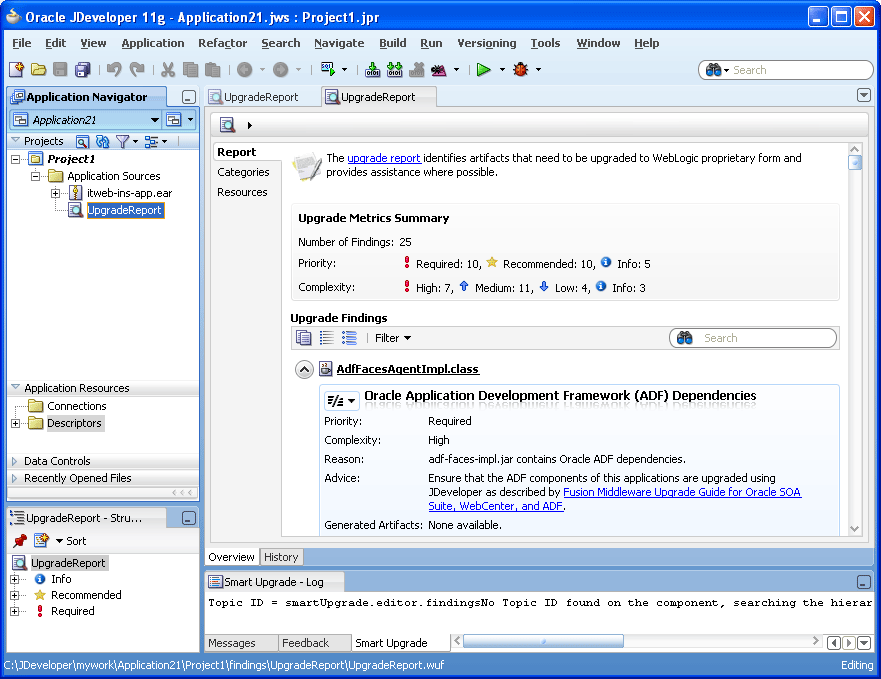Click the Forward navigation arrow icon
Screen dimensions: 881x679
[x=280, y=70]
